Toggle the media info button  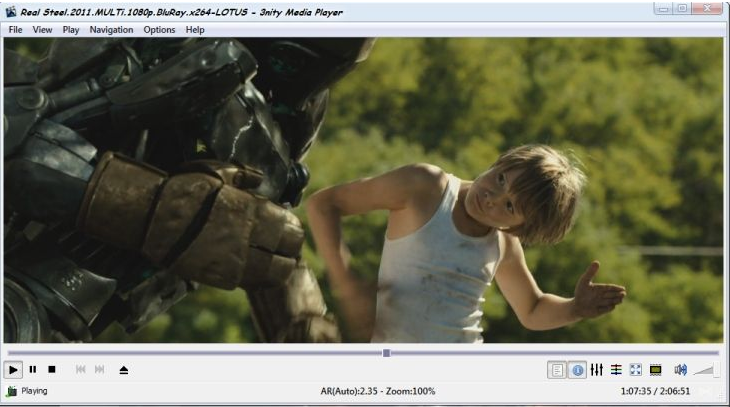click(577, 370)
